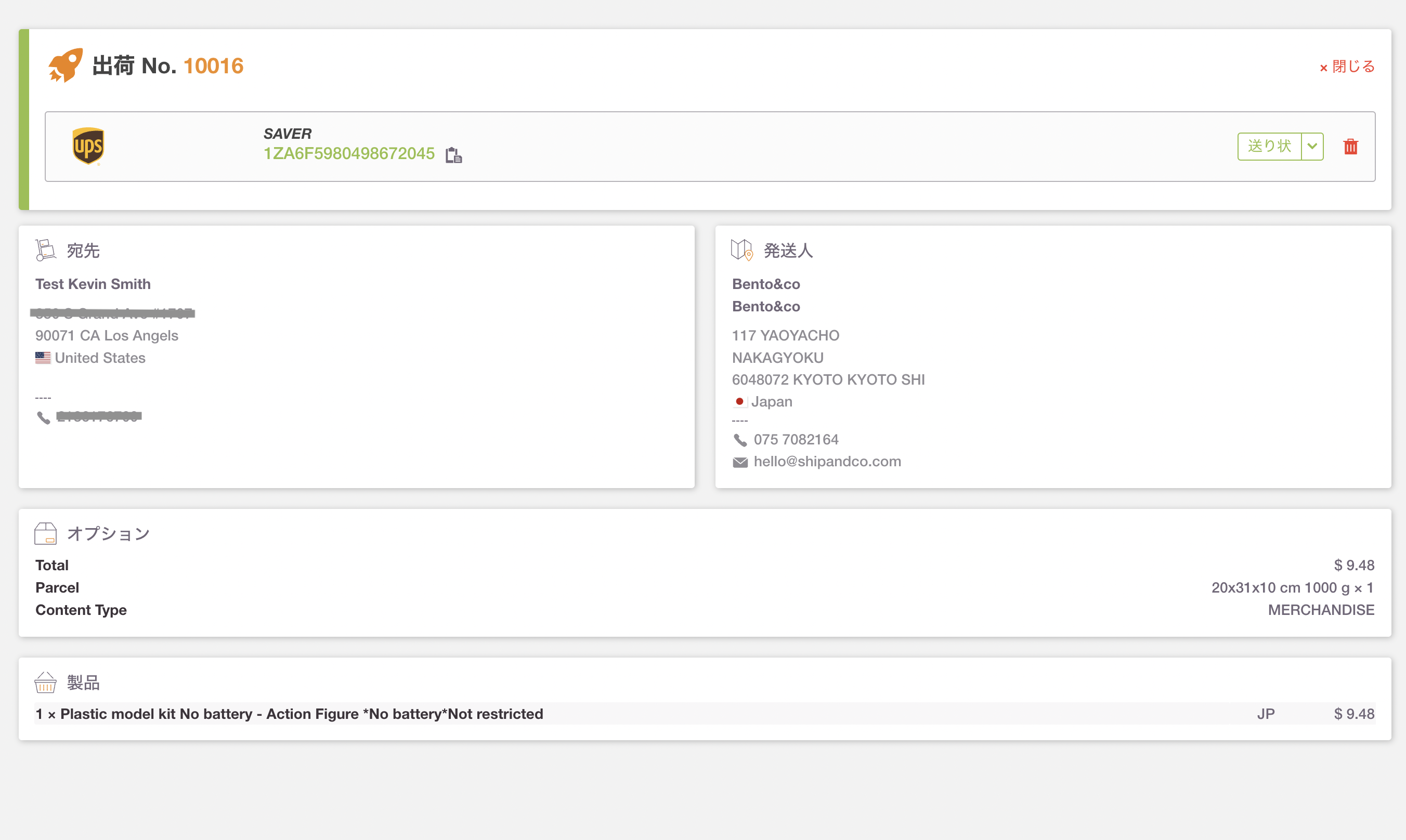Click the orange rocket shipment icon
This screenshot has width=1406, height=840.
pos(65,65)
